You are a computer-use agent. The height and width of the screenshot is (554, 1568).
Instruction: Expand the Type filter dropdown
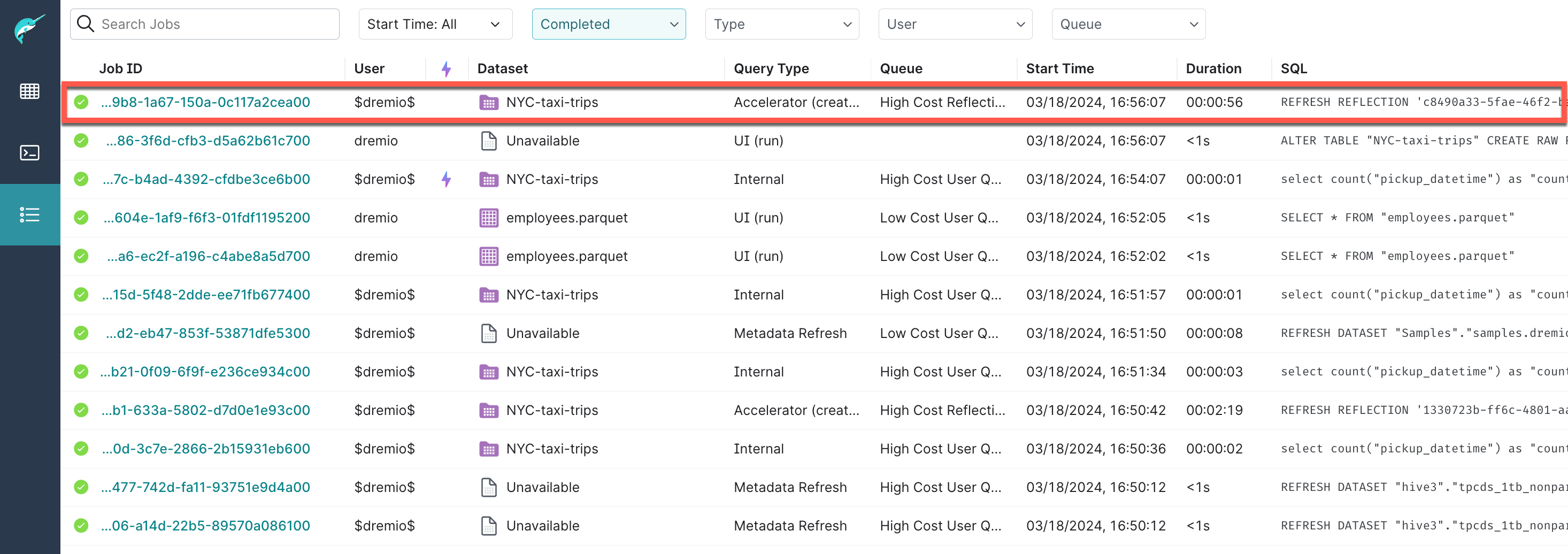point(782,24)
